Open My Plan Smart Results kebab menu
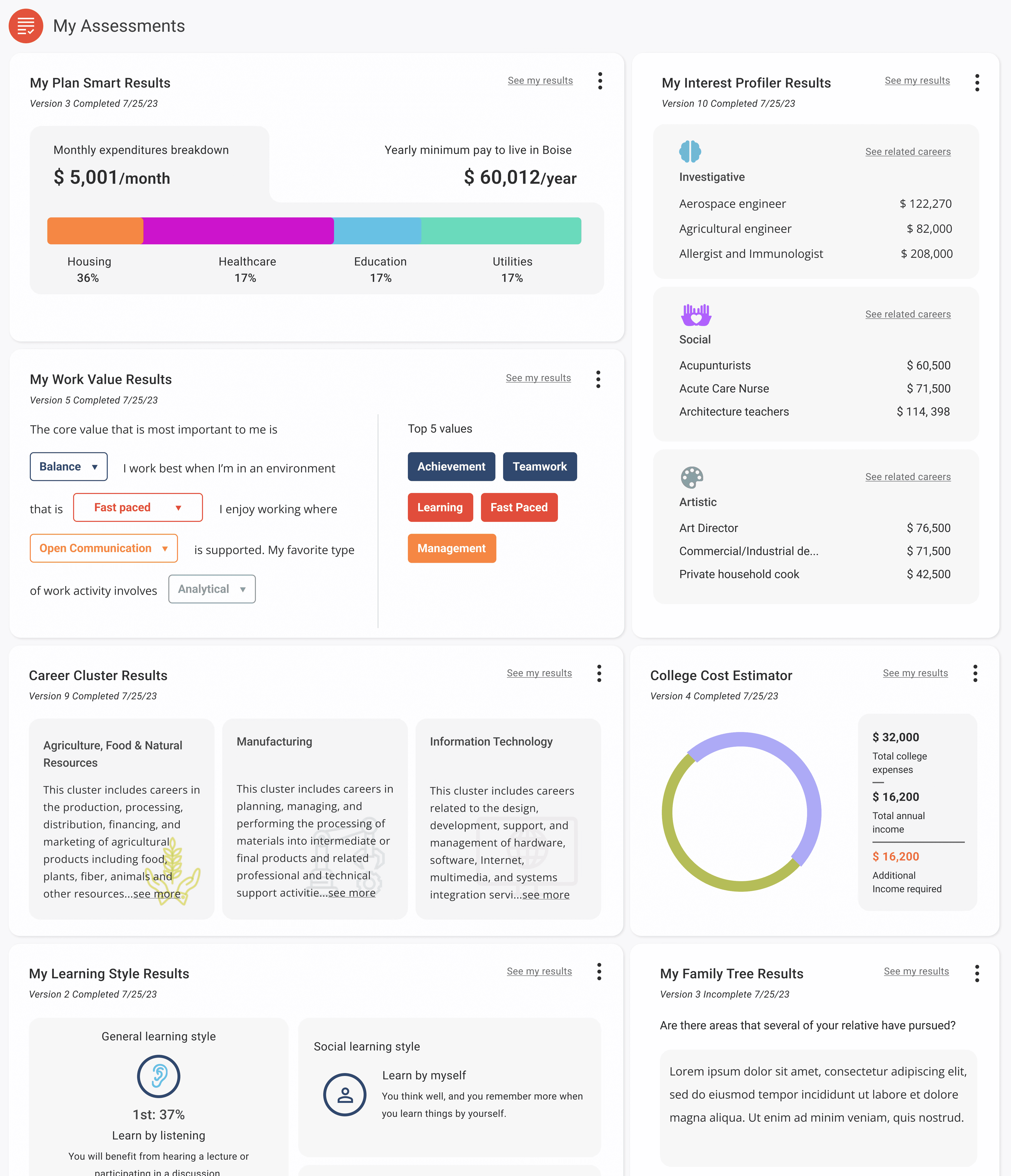Image resolution: width=1011 pixels, height=1176 pixels. 600,81
